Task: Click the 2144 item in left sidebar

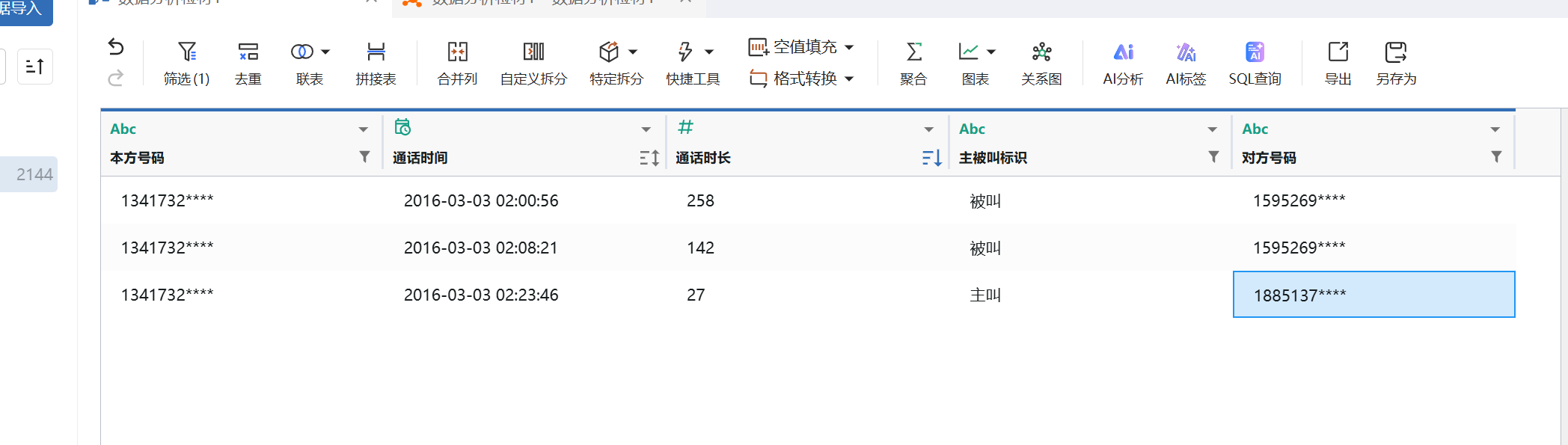Action: tap(34, 174)
